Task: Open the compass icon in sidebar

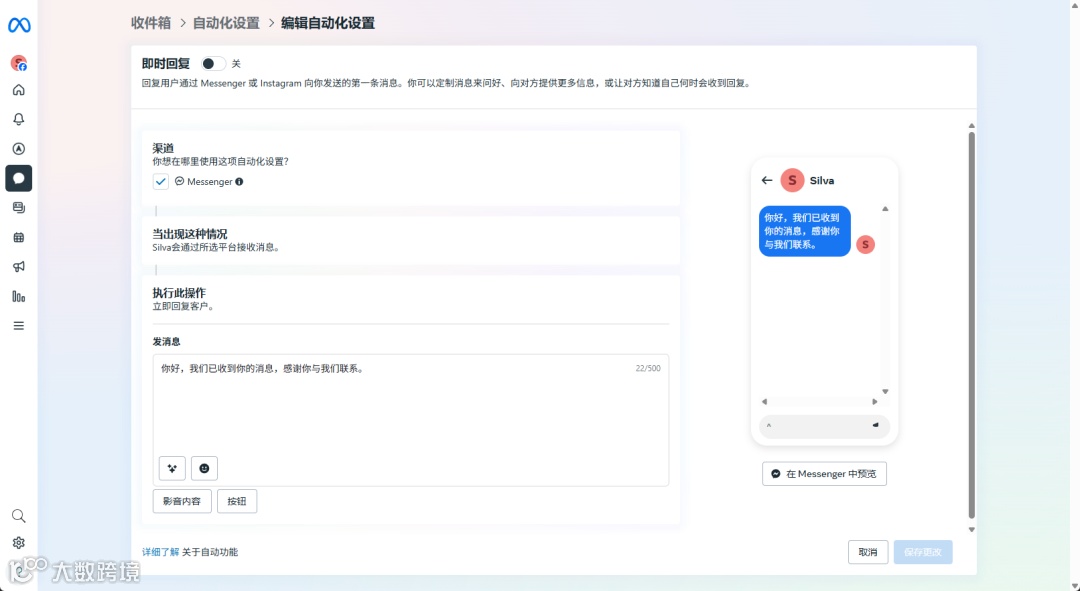Action: [19, 149]
